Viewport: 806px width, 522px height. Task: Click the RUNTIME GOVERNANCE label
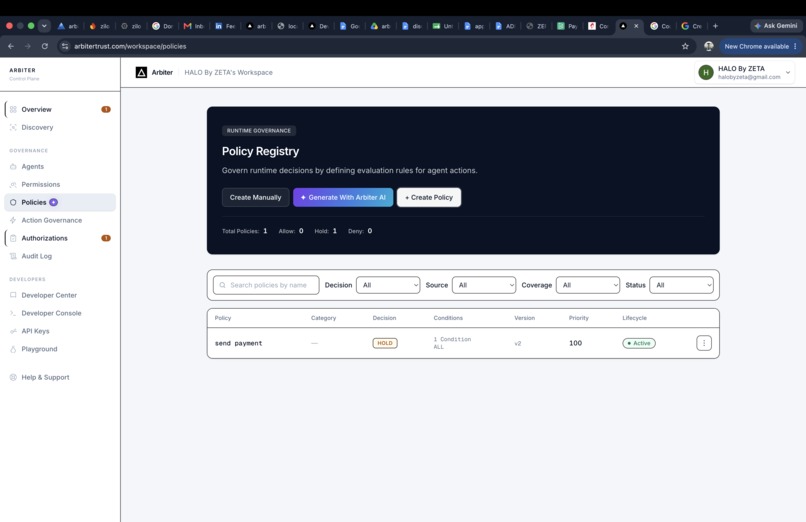coord(259,130)
